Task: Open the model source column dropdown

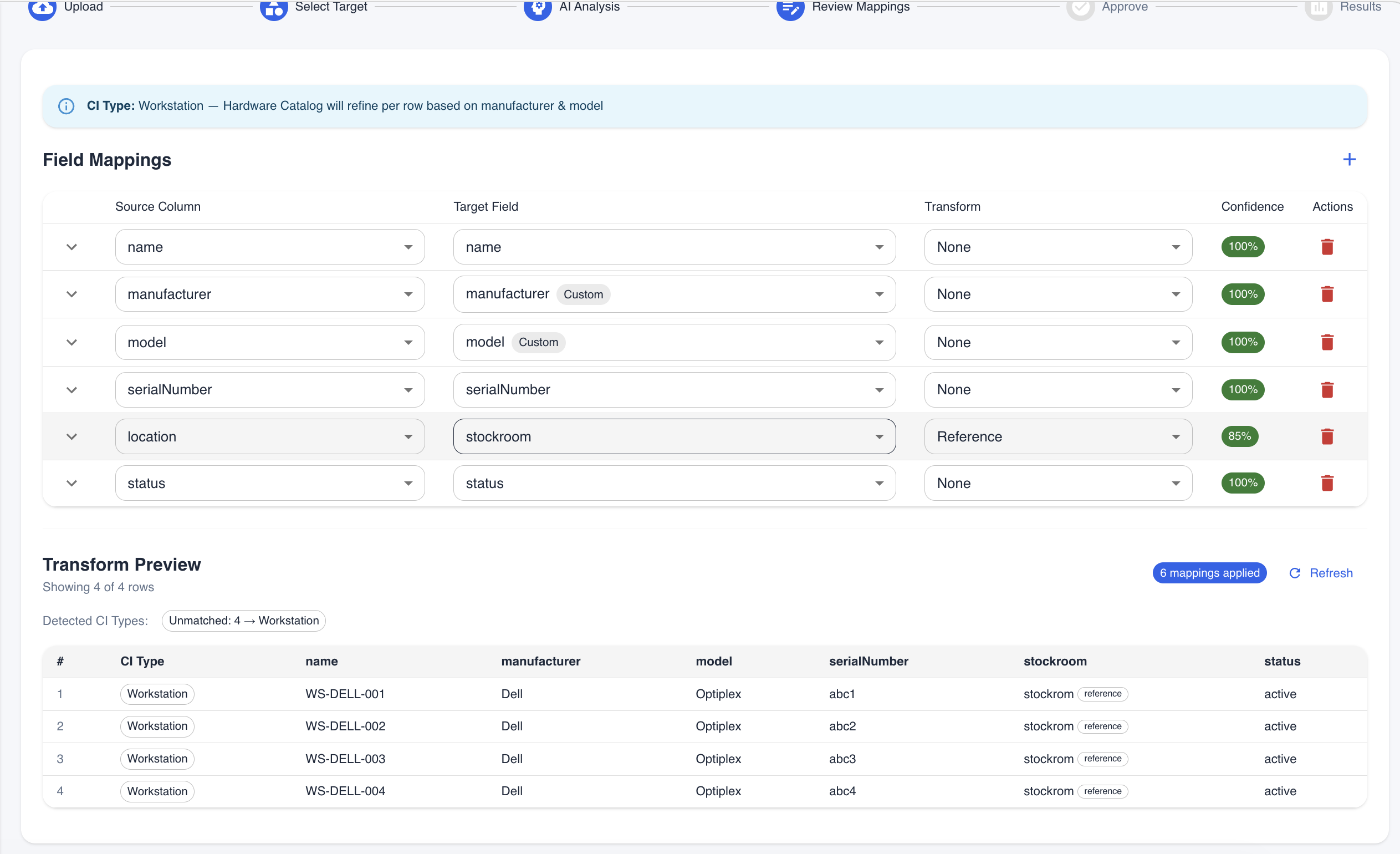Action: click(269, 342)
